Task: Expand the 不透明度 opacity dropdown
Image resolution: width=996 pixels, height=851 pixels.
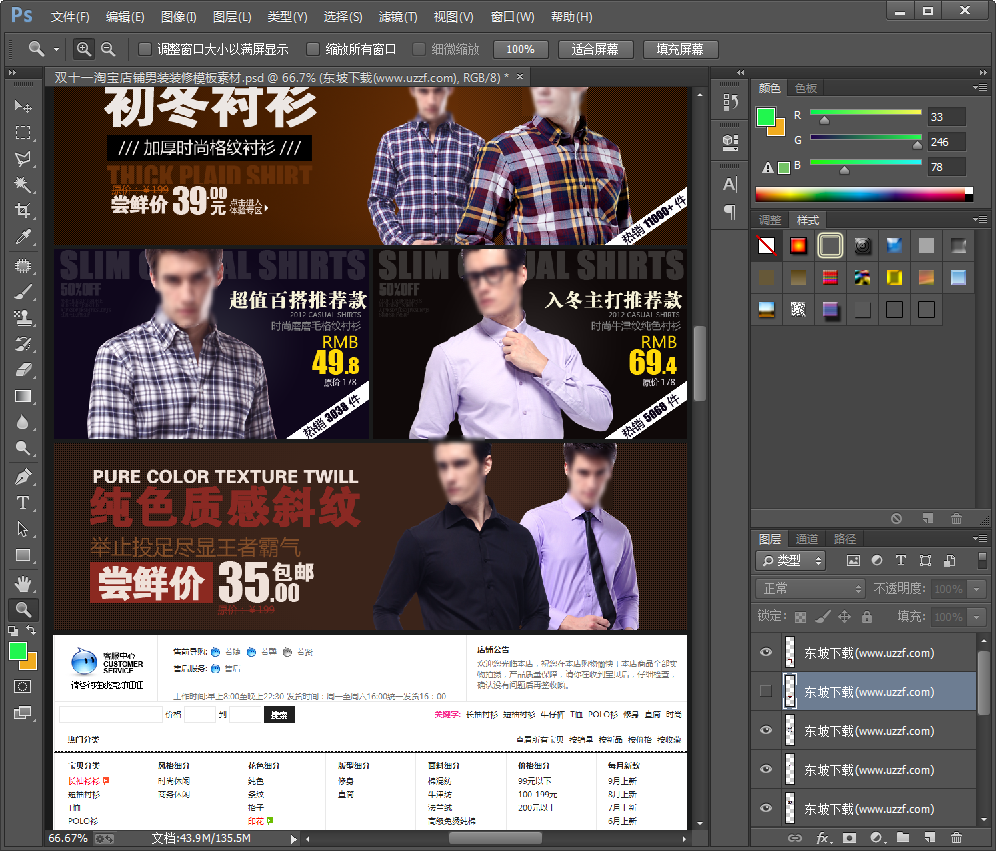Action: (x=977, y=589)
